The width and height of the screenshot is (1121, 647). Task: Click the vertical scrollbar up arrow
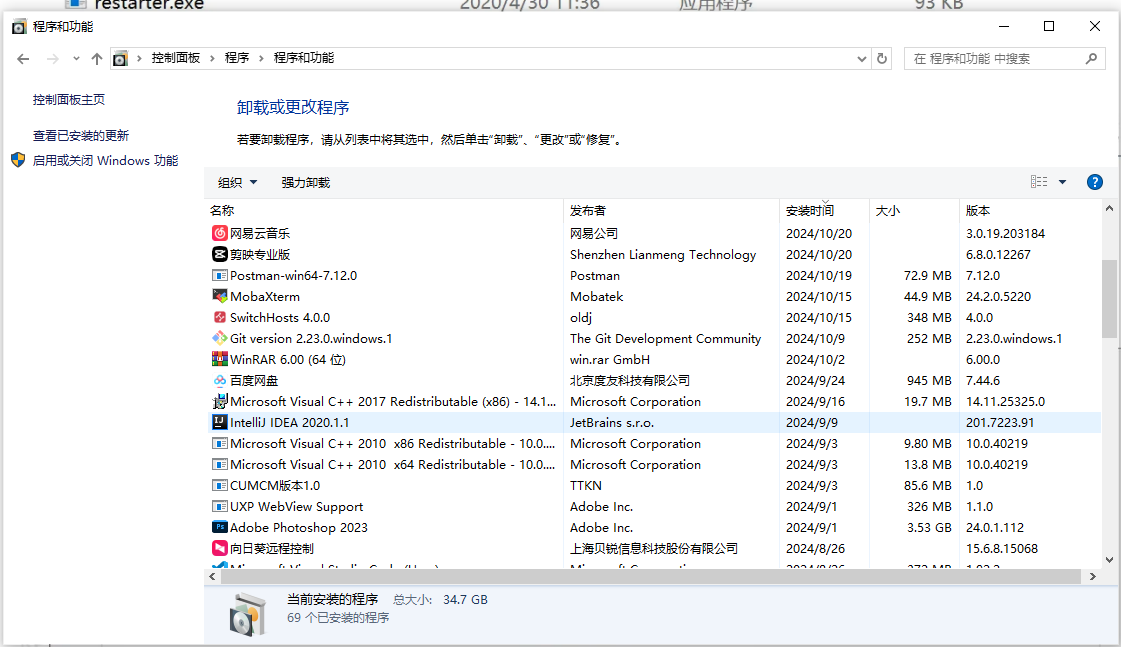(x=1109, y=209)
